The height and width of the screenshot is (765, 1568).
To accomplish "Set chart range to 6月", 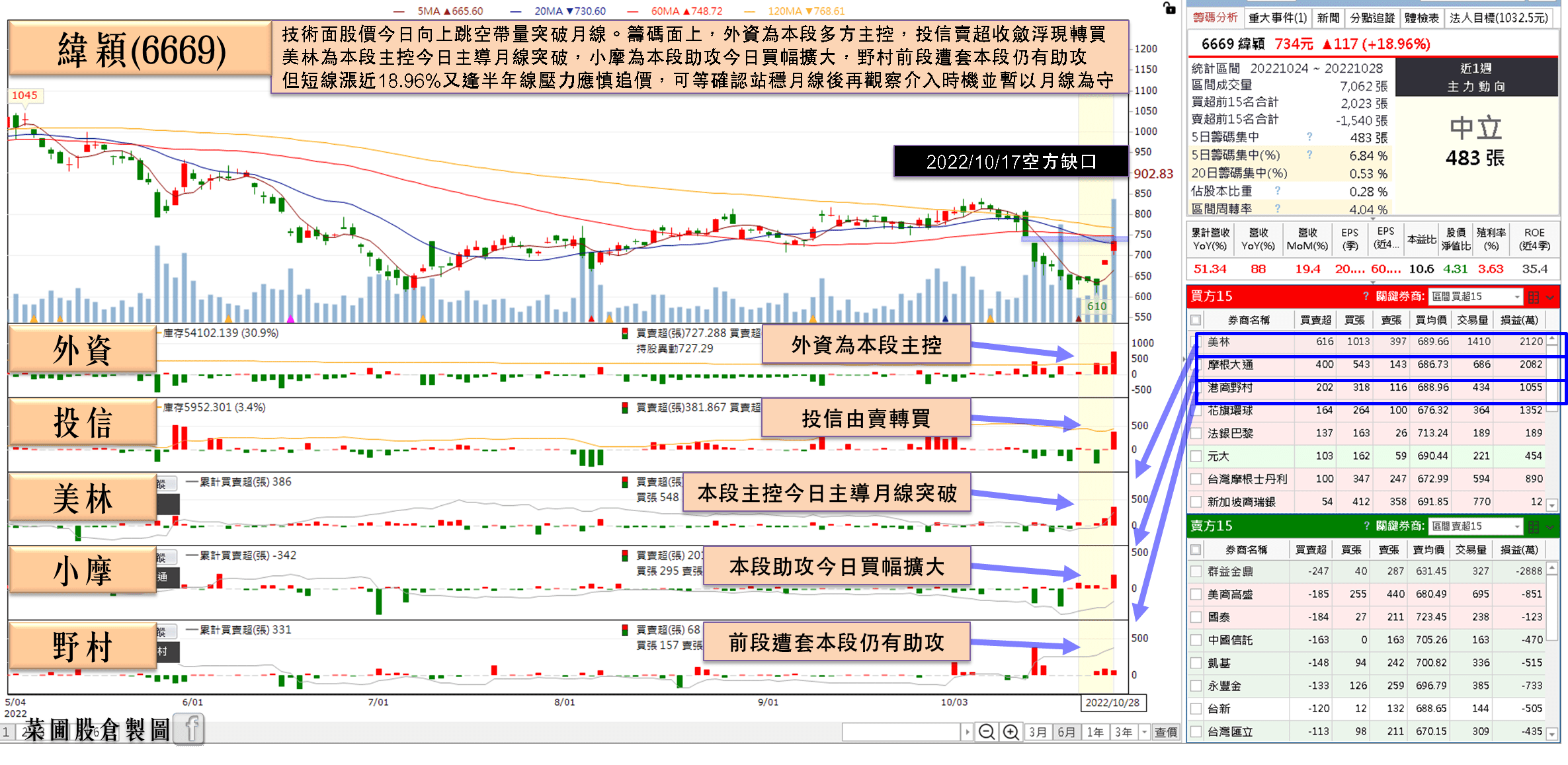I will (x=1066, y=732).
